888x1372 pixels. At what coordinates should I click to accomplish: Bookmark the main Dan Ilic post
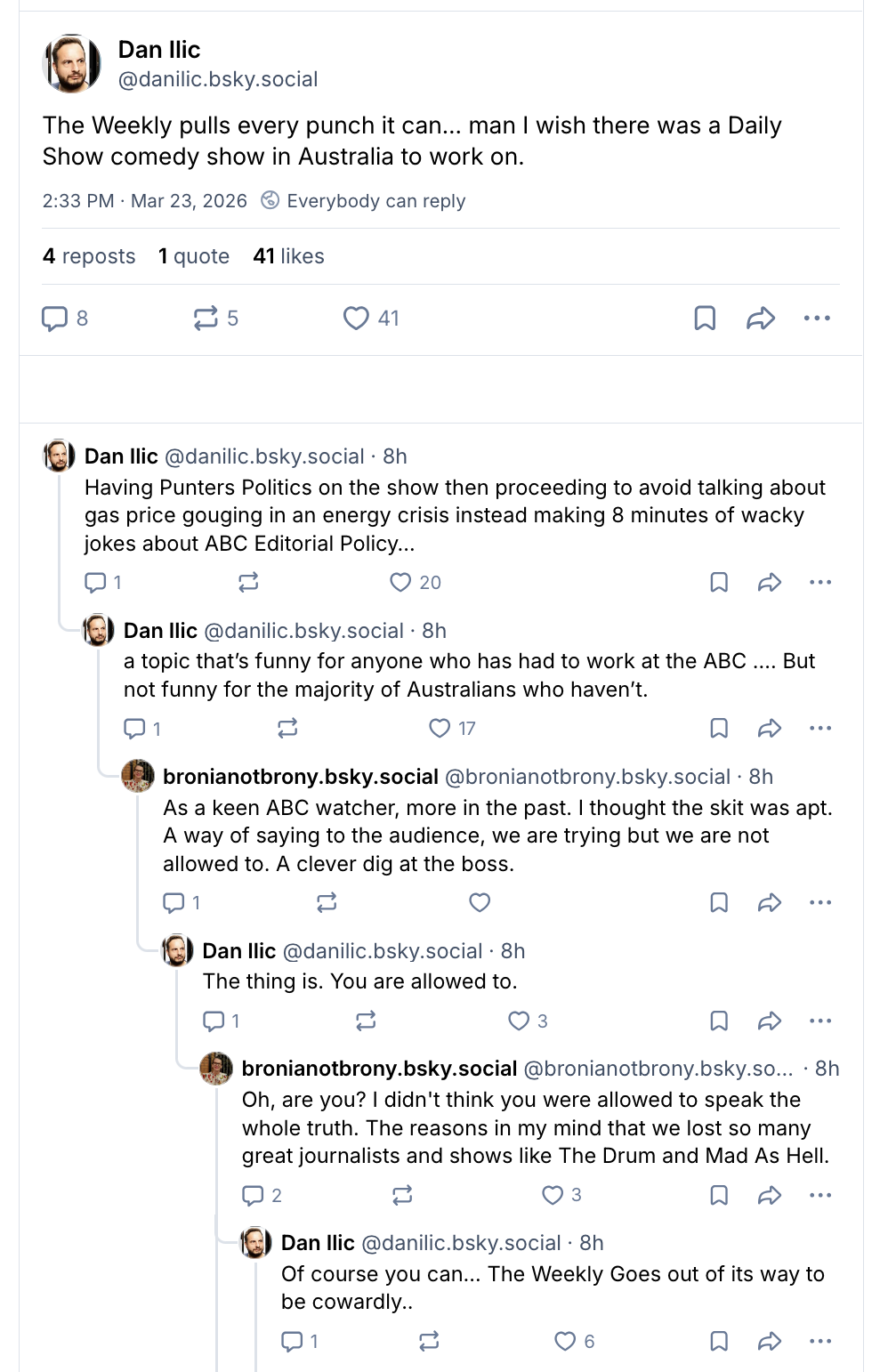(x=705, y=319)
